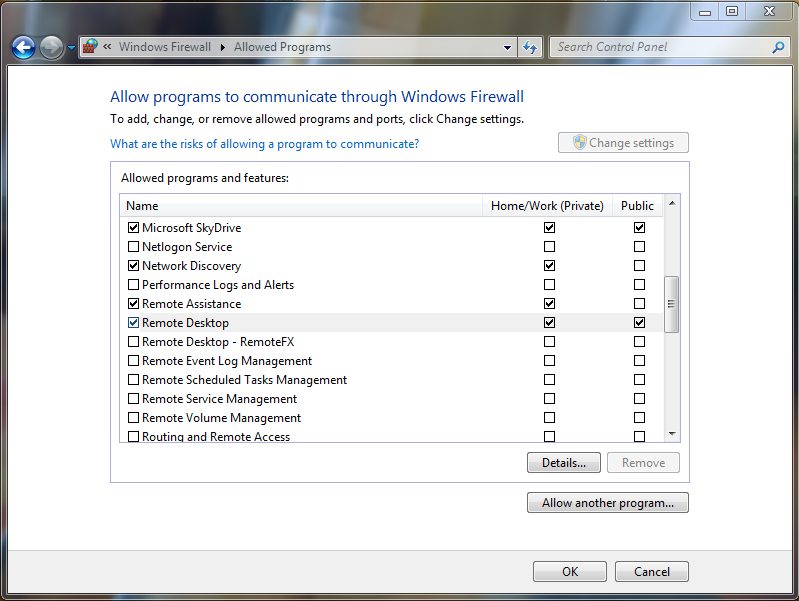
Task: Select Remote Event Log Management row text
Action: point(227,361)
